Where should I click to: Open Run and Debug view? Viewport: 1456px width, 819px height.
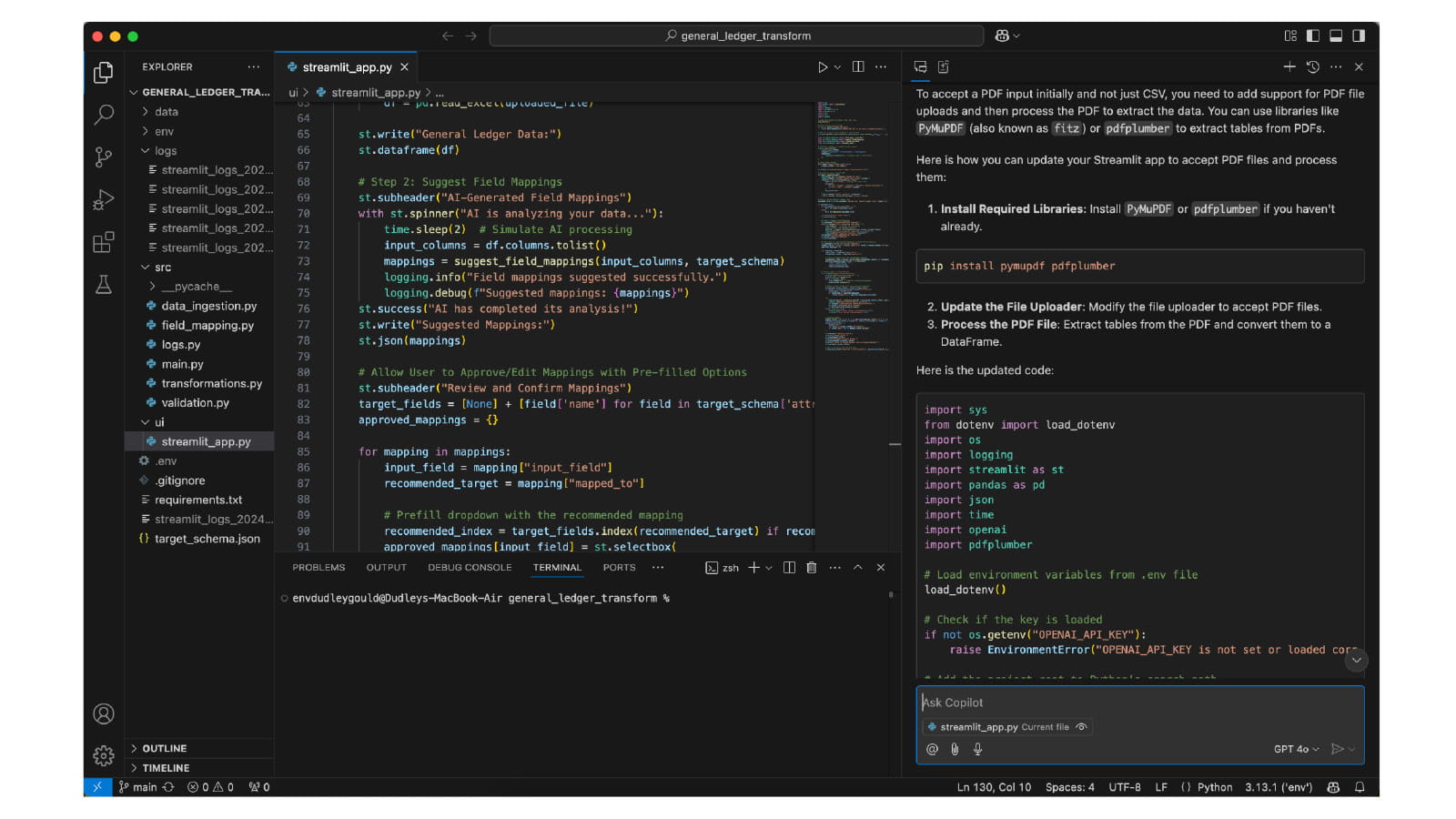pos(104,200)
